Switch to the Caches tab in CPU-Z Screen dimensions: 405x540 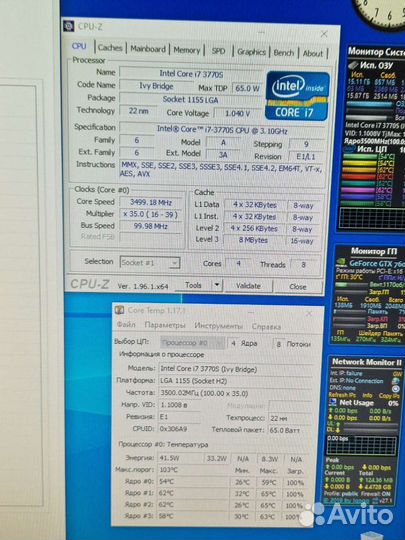click(110, 48)
